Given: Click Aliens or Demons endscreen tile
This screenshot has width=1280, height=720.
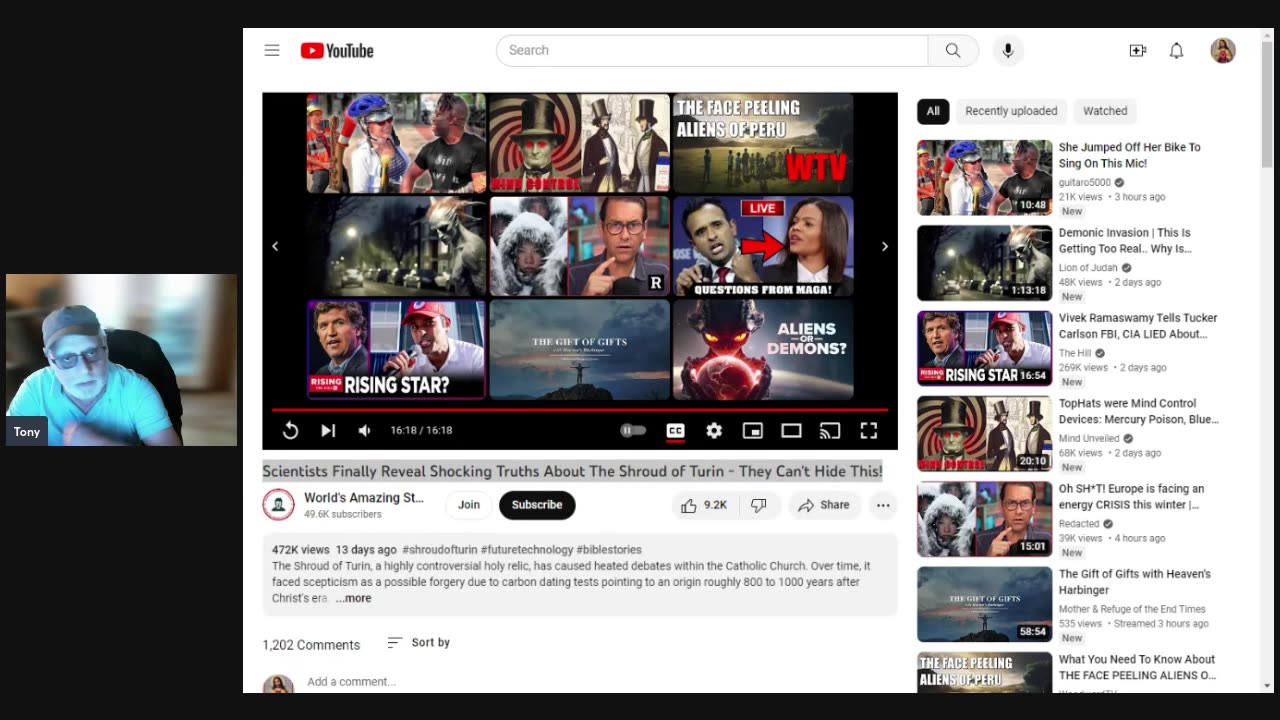Looking at the screenshot, I should coord(763,350).
